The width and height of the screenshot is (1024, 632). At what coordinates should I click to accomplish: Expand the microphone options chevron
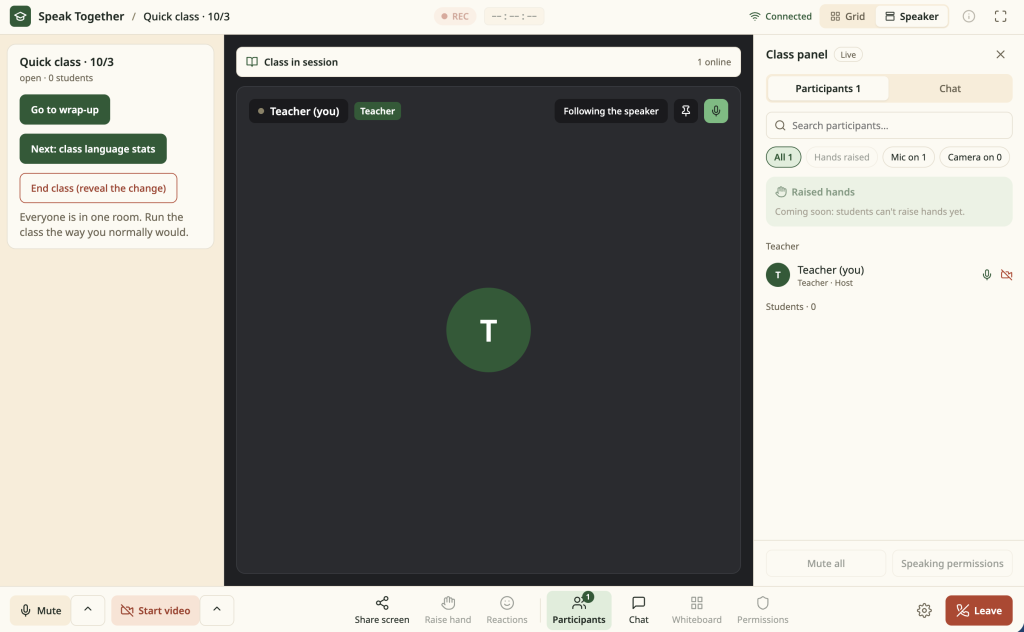pyautogui.click(x=88, y=610)
